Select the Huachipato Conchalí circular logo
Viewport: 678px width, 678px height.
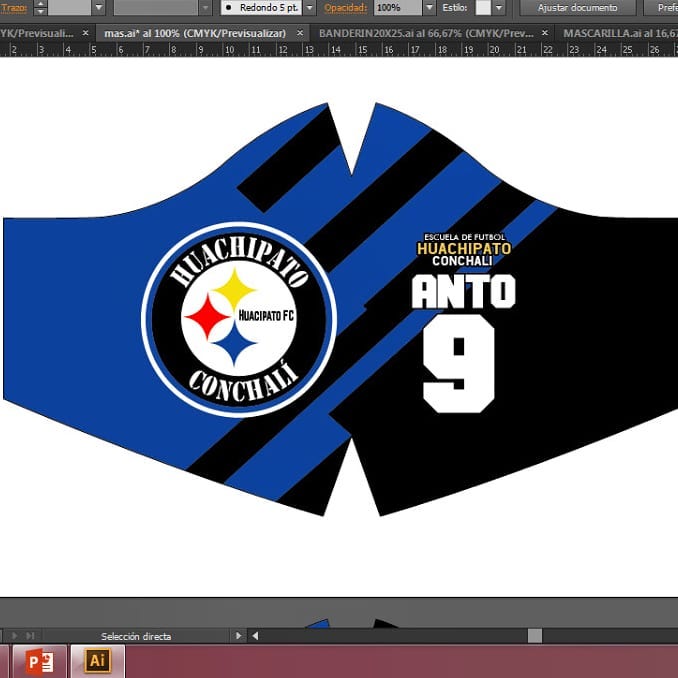tap(239, 320)
